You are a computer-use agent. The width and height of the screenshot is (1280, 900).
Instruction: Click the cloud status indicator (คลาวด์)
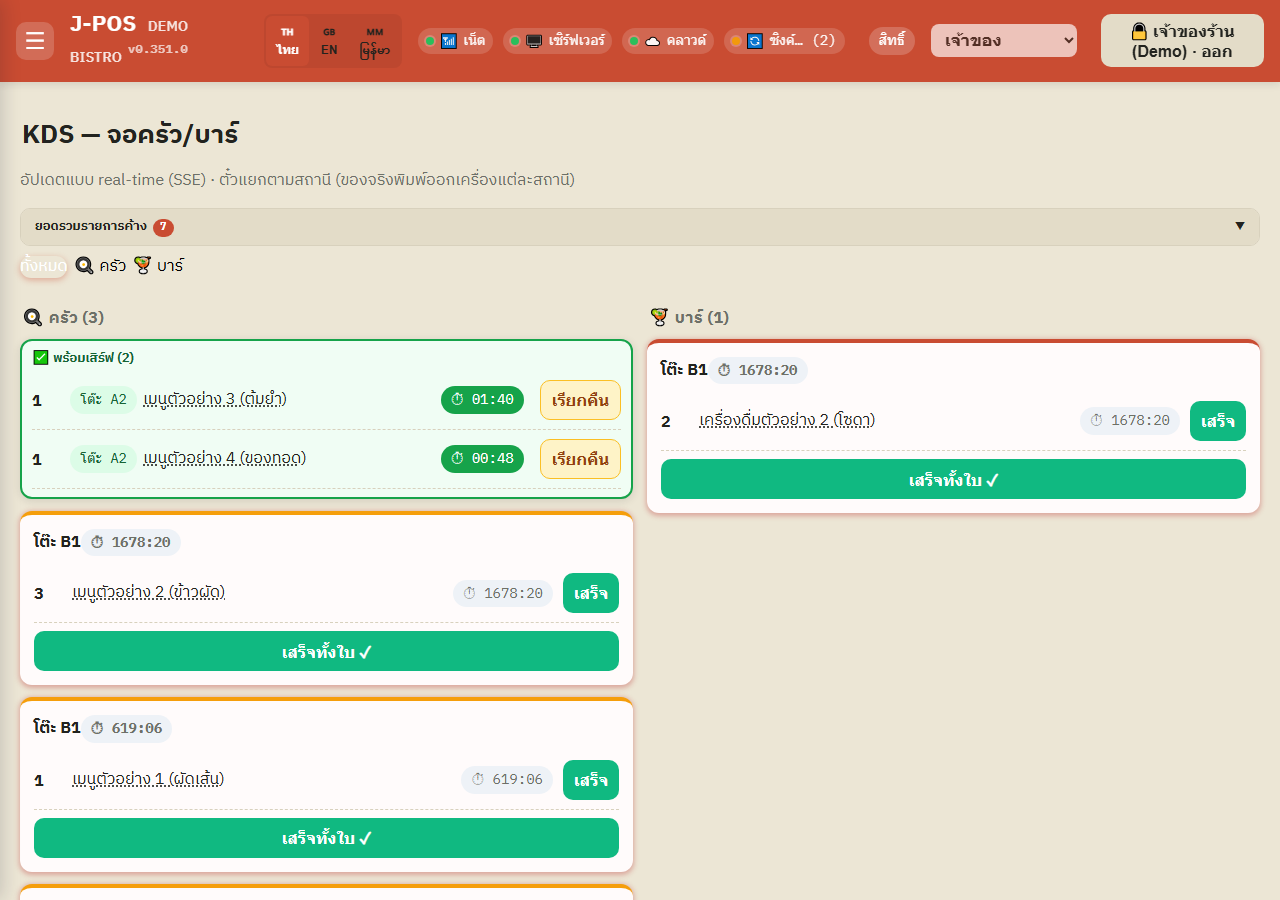pos(668,41)
